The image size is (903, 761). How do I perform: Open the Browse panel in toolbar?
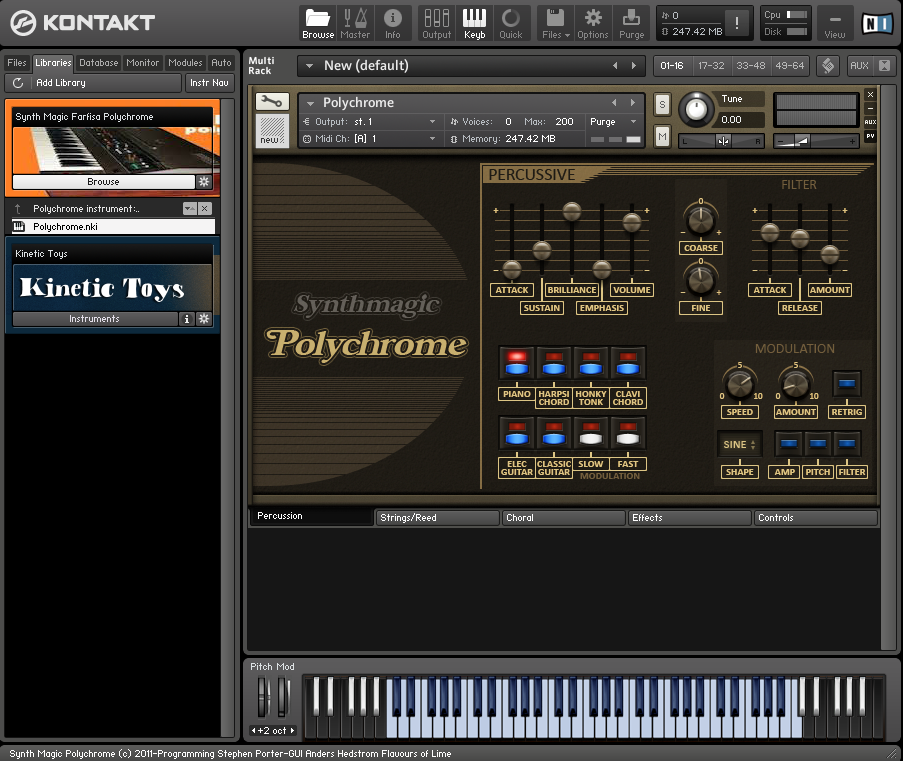coord(318,24)
